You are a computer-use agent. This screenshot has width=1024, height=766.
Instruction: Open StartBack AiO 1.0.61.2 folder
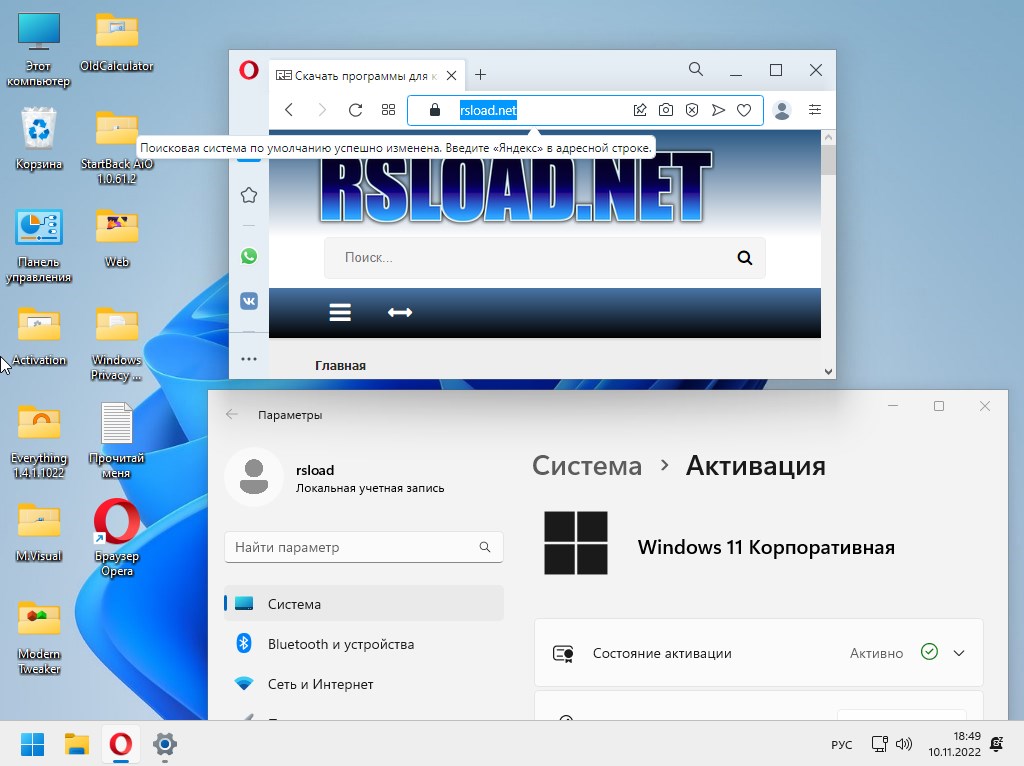coord(116,148)
